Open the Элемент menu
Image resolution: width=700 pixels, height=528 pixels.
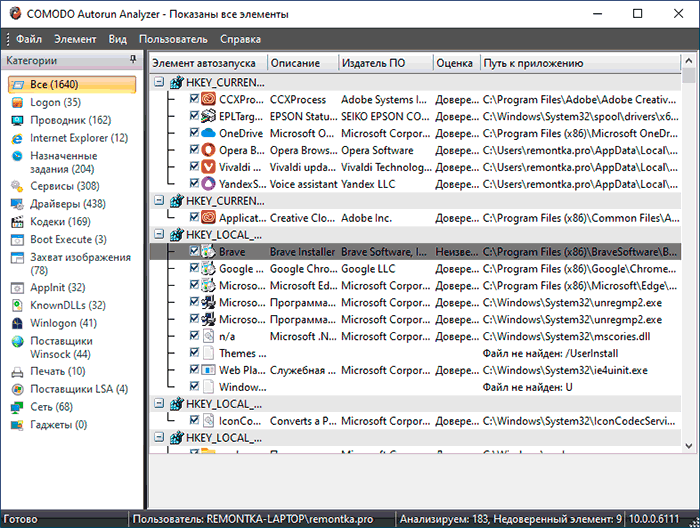coord(75,39)
